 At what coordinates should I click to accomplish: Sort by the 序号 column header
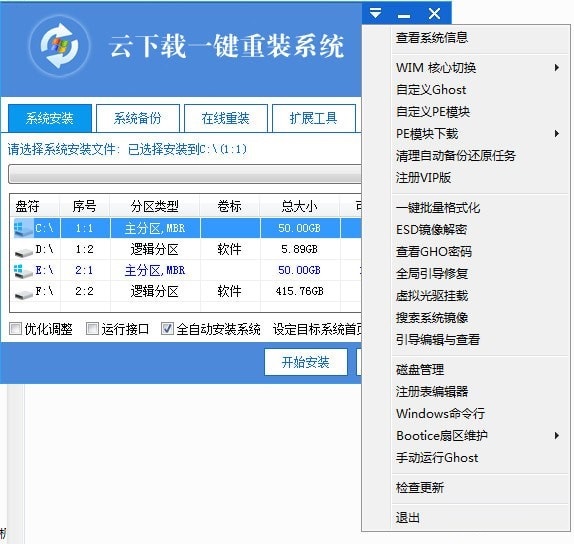point(85,206)
